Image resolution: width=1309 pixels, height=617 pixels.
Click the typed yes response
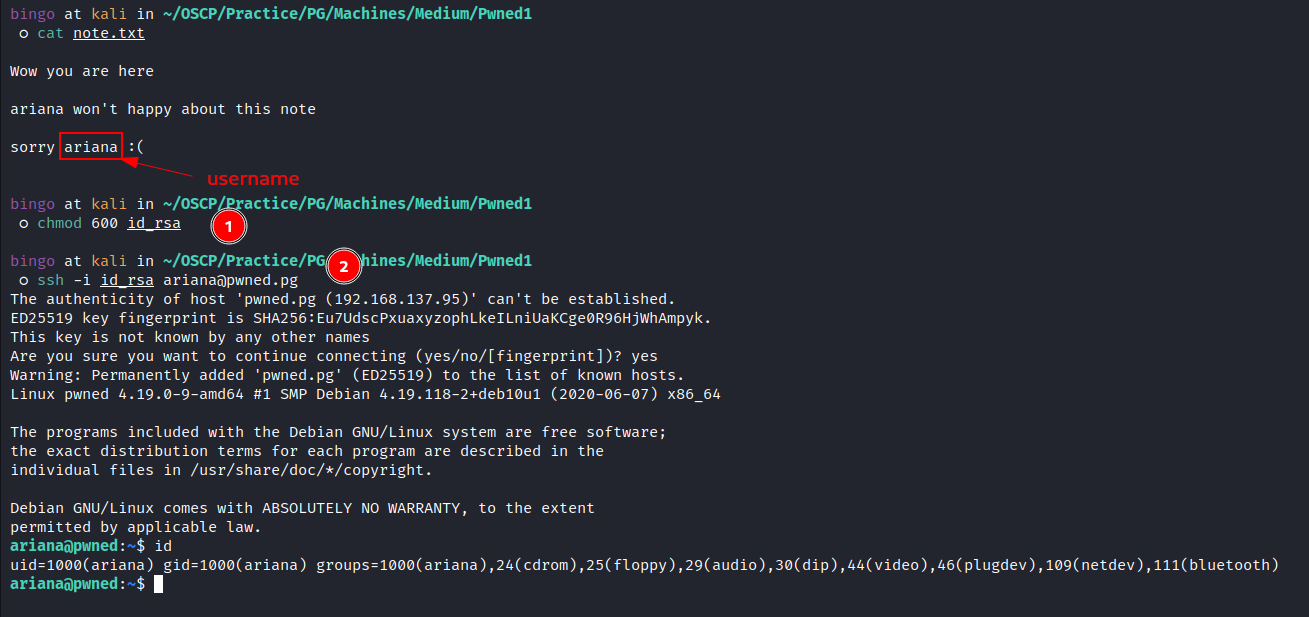645,356
